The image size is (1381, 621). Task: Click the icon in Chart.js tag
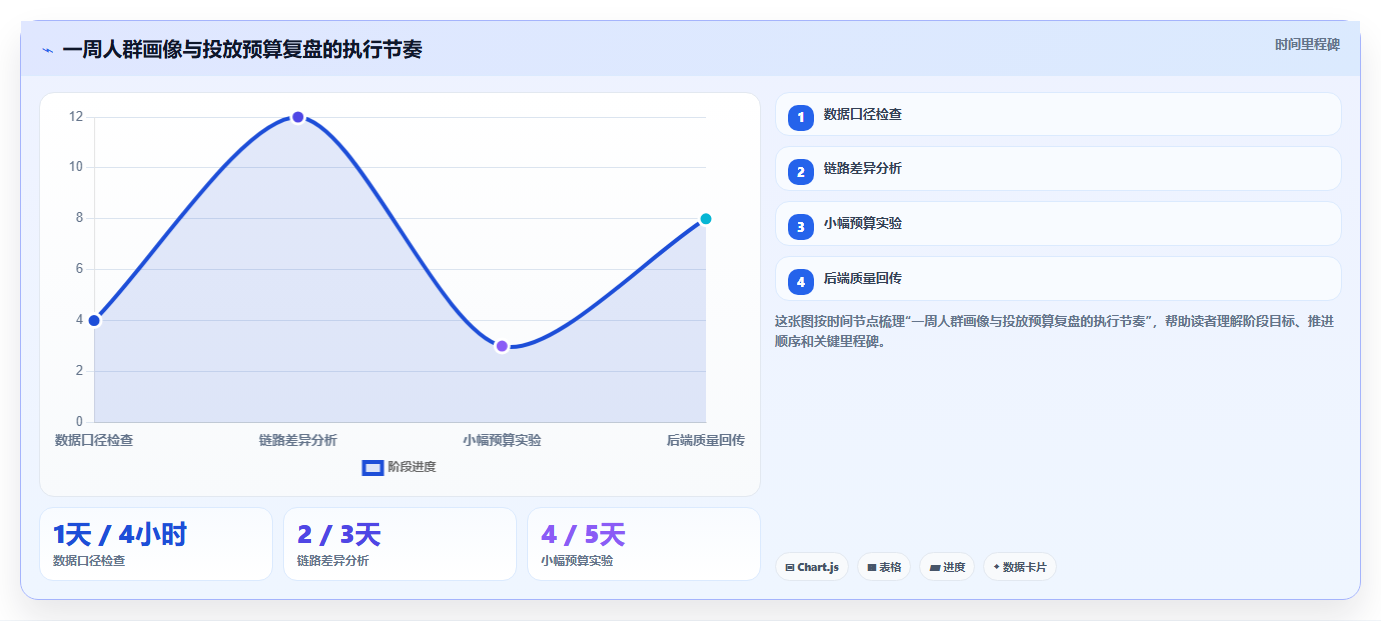[x=790, y=567]
